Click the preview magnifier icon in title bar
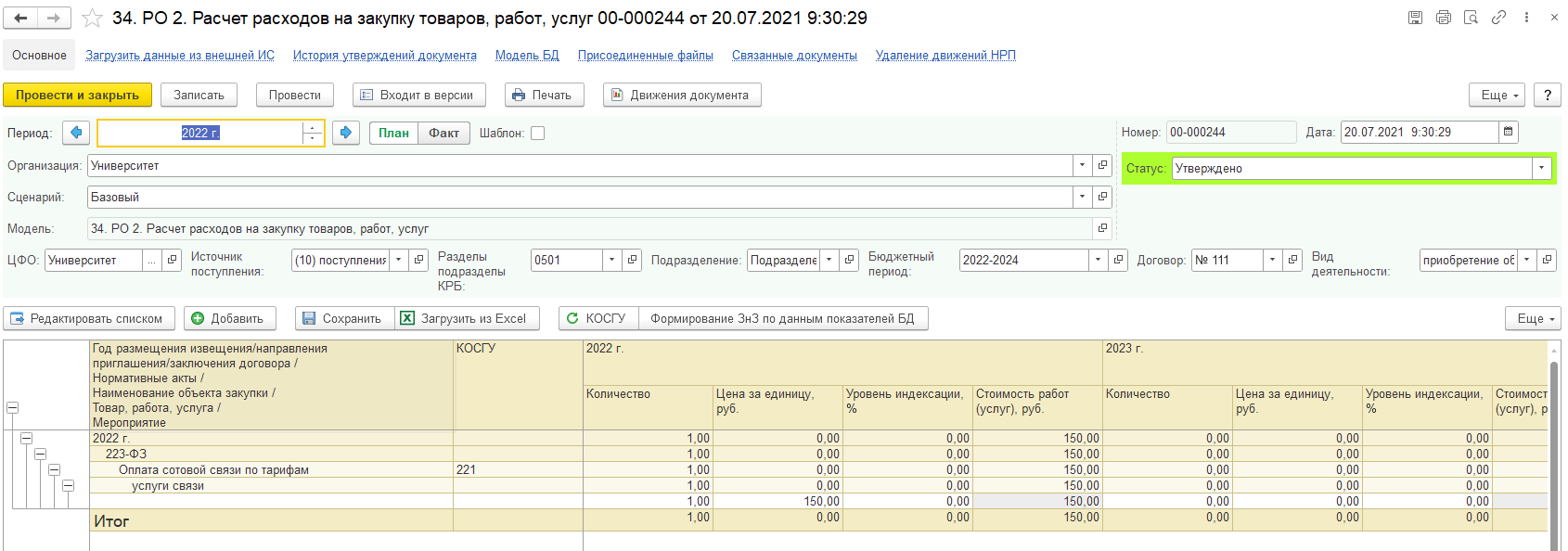The height and width of the screenshot is (551, 1568). point(1471,18)
